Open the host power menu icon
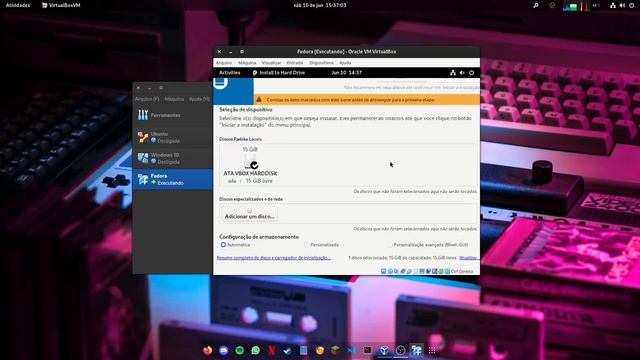The height and width of the screenshot is (360, 640). coord(631,5)
